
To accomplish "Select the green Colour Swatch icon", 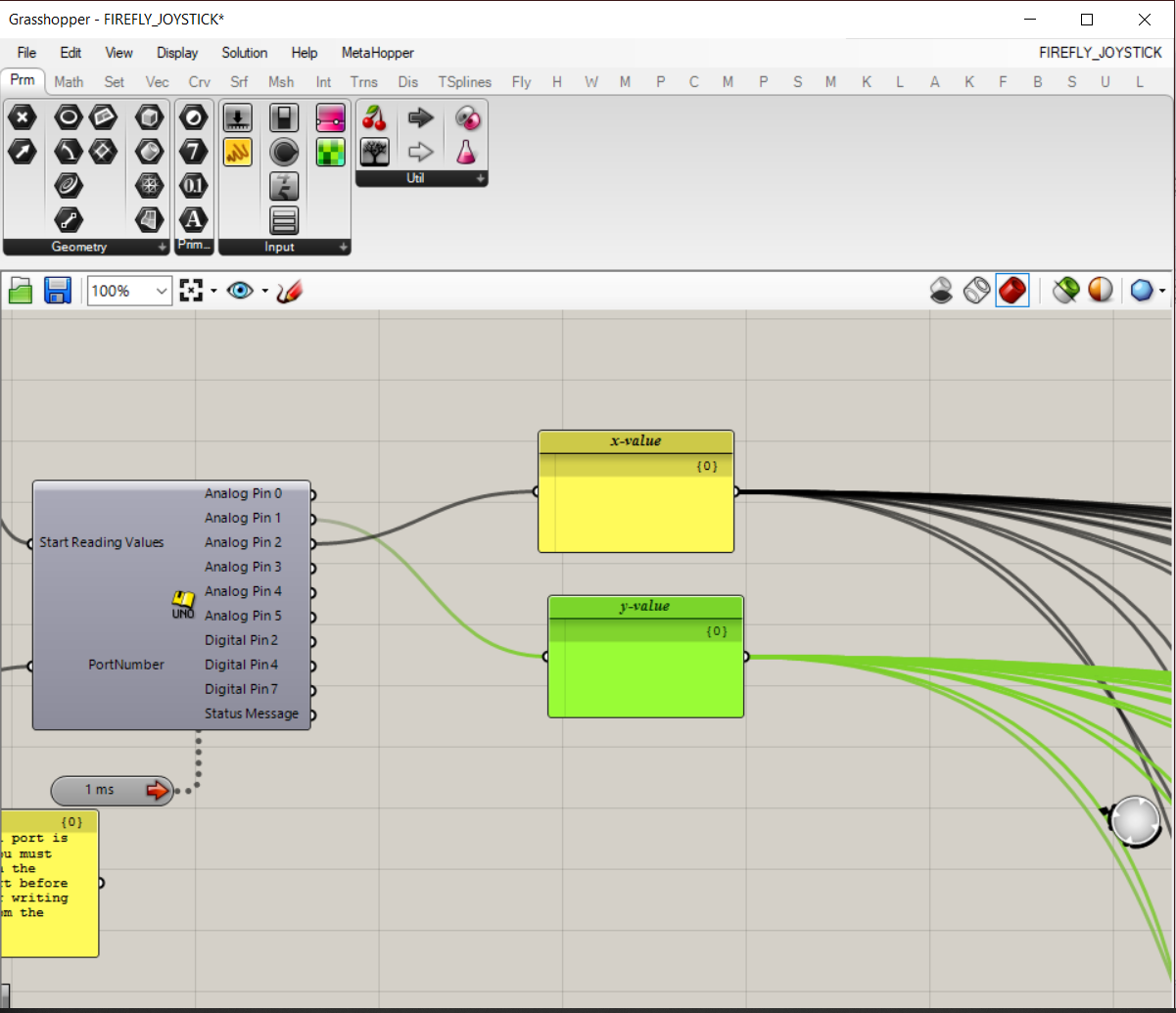I will click(330, 152).
